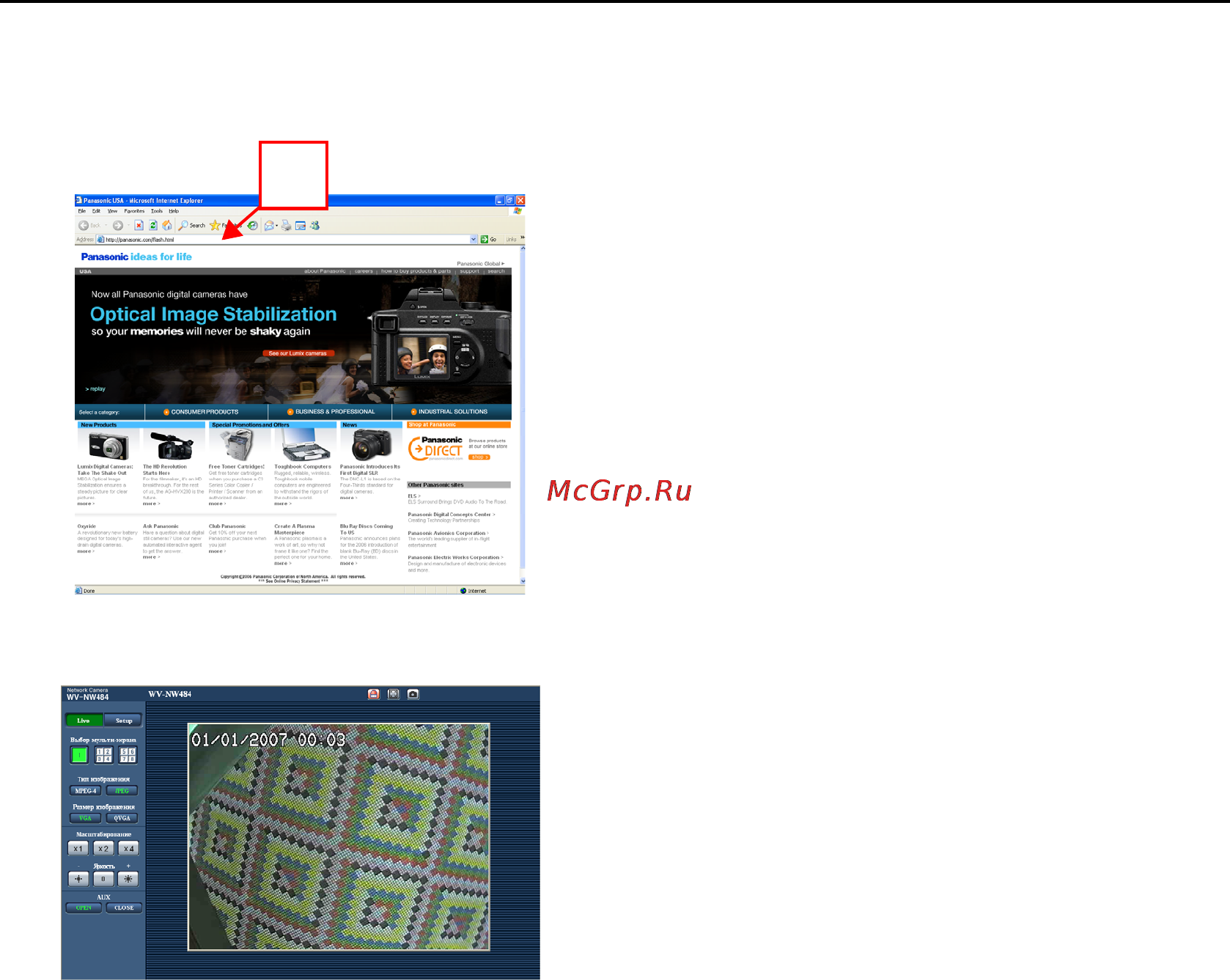1230x980 pixels.
Task: Open the Favorites menu
Action: pos(134,211)
